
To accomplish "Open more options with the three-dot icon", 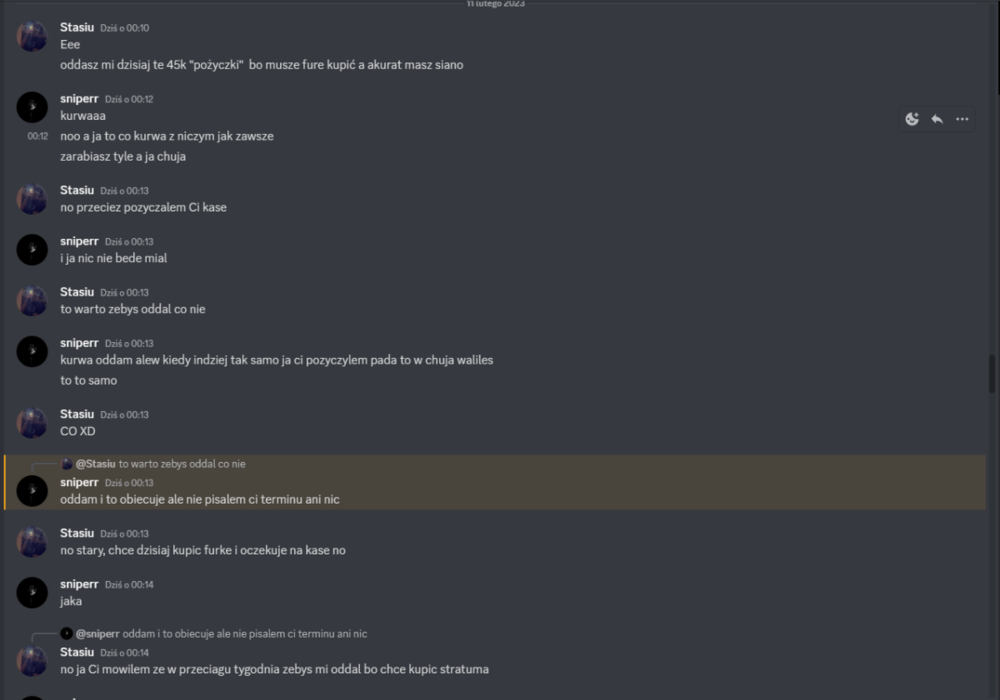I will pyautogui.click(x=962, y=119).
